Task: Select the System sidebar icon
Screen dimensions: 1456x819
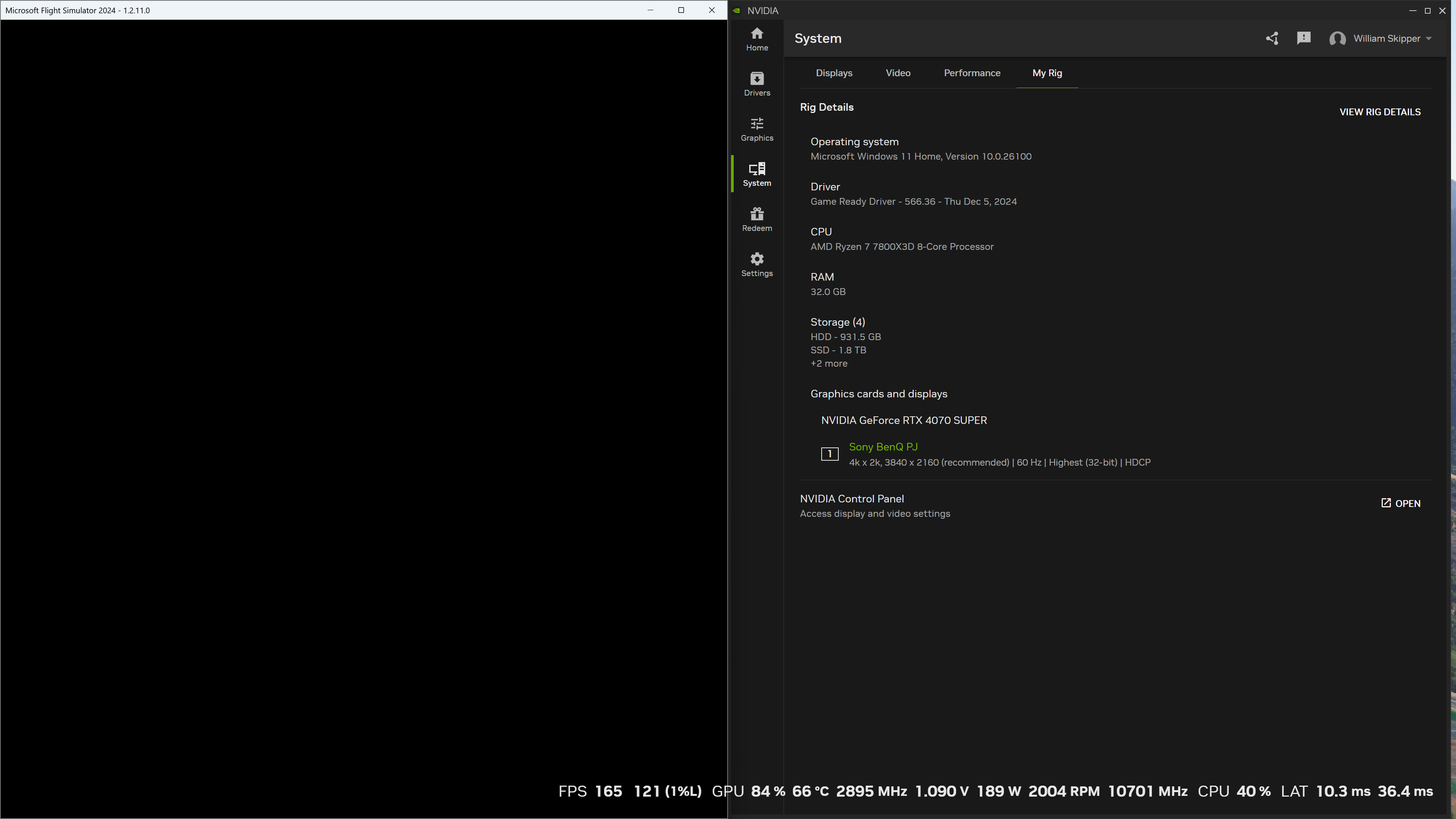Action: tap(758, 174)
